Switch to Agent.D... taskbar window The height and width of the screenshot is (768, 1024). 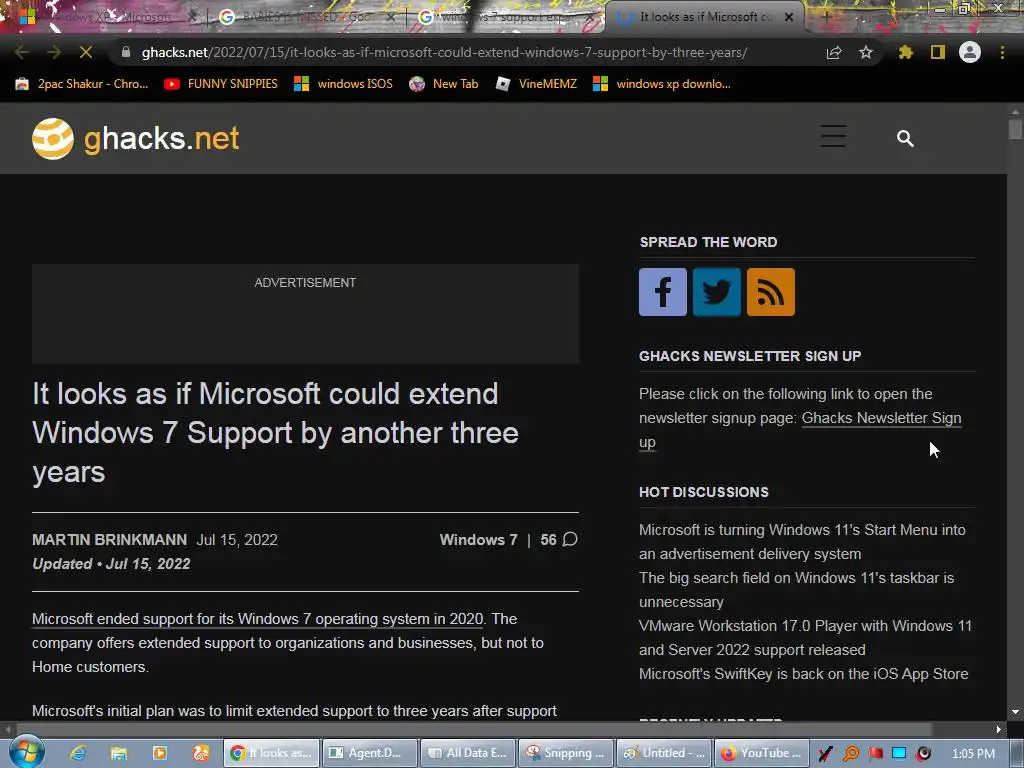pos(371,753)
